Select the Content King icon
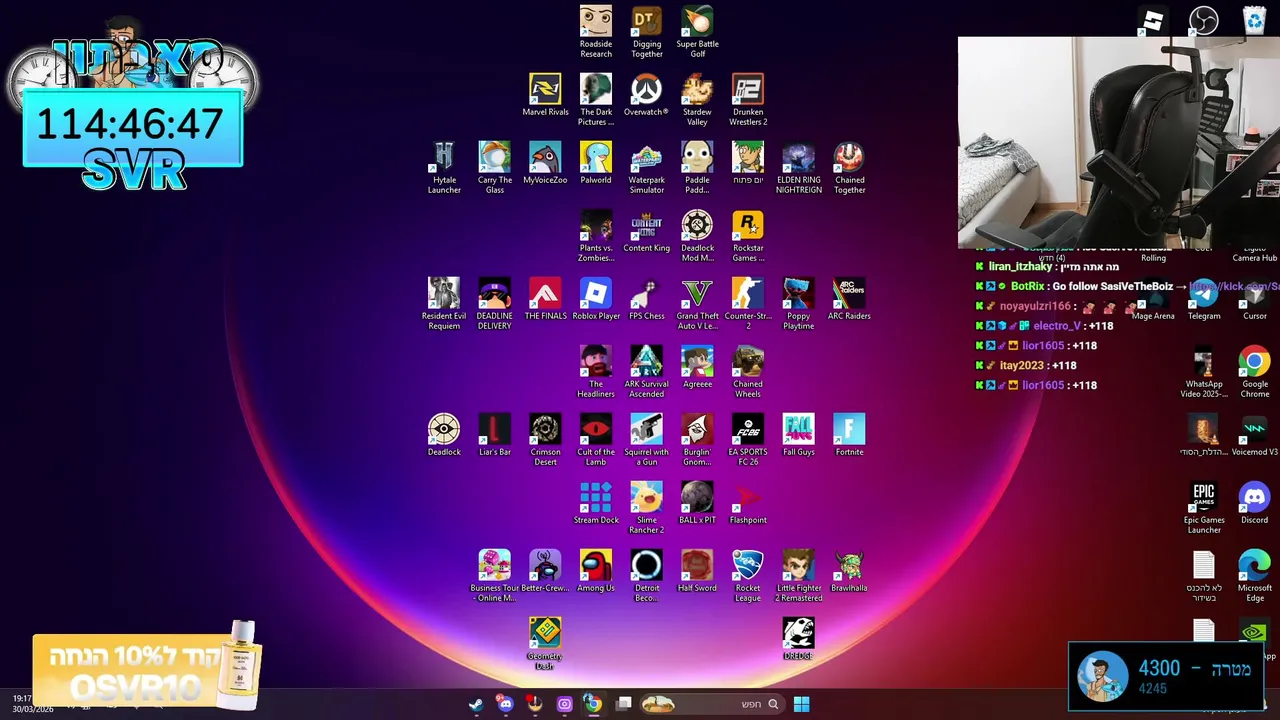 (x=647, y=231)
